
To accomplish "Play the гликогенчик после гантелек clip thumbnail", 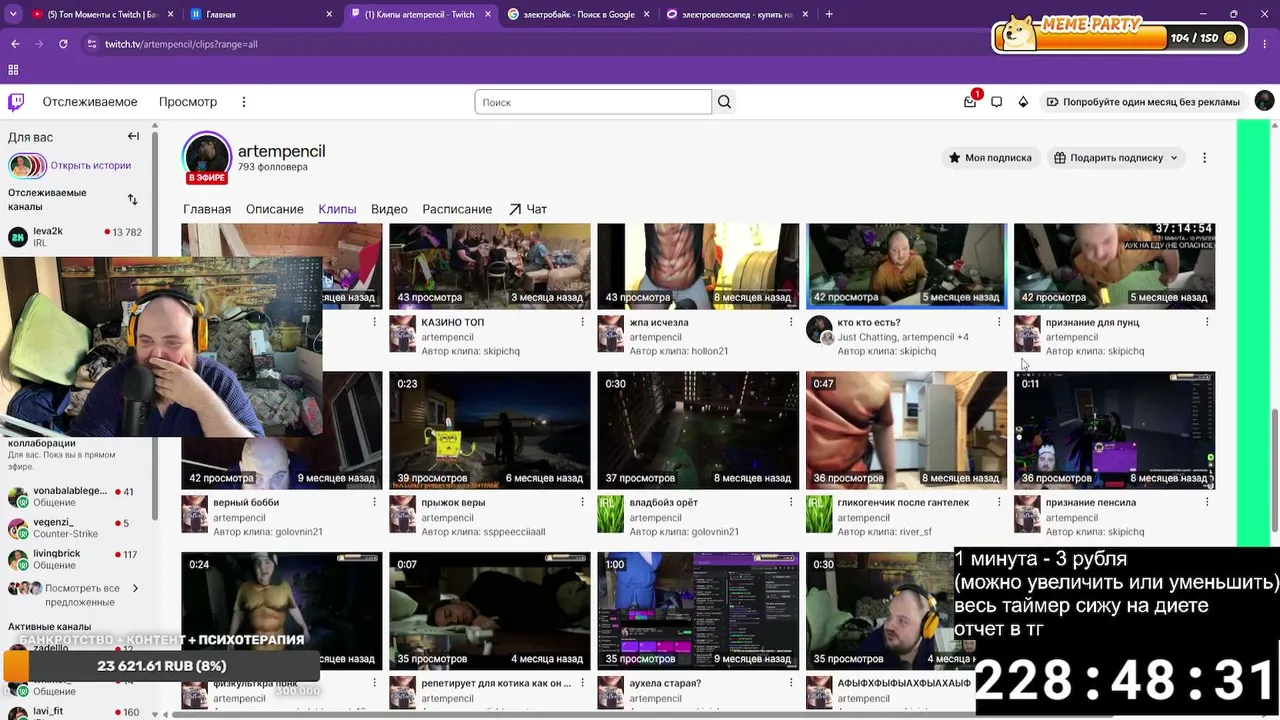I will (906, 430).
